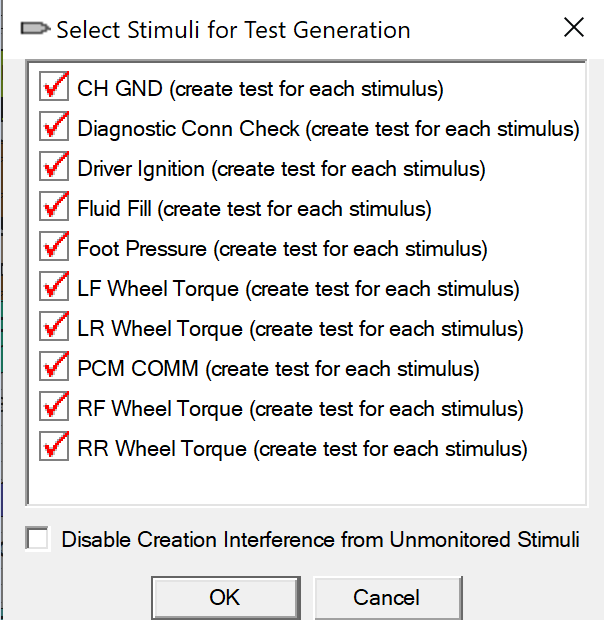Click empty area below RR Wheel Torque

[x=306, y=483]
